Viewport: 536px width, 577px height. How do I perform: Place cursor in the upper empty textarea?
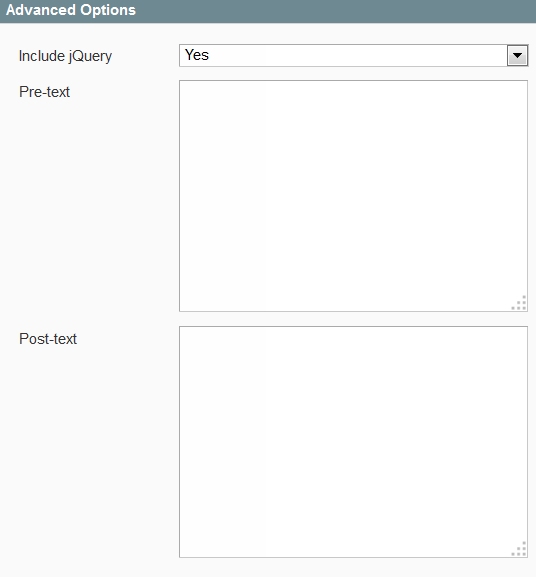(x=354, y=196)
